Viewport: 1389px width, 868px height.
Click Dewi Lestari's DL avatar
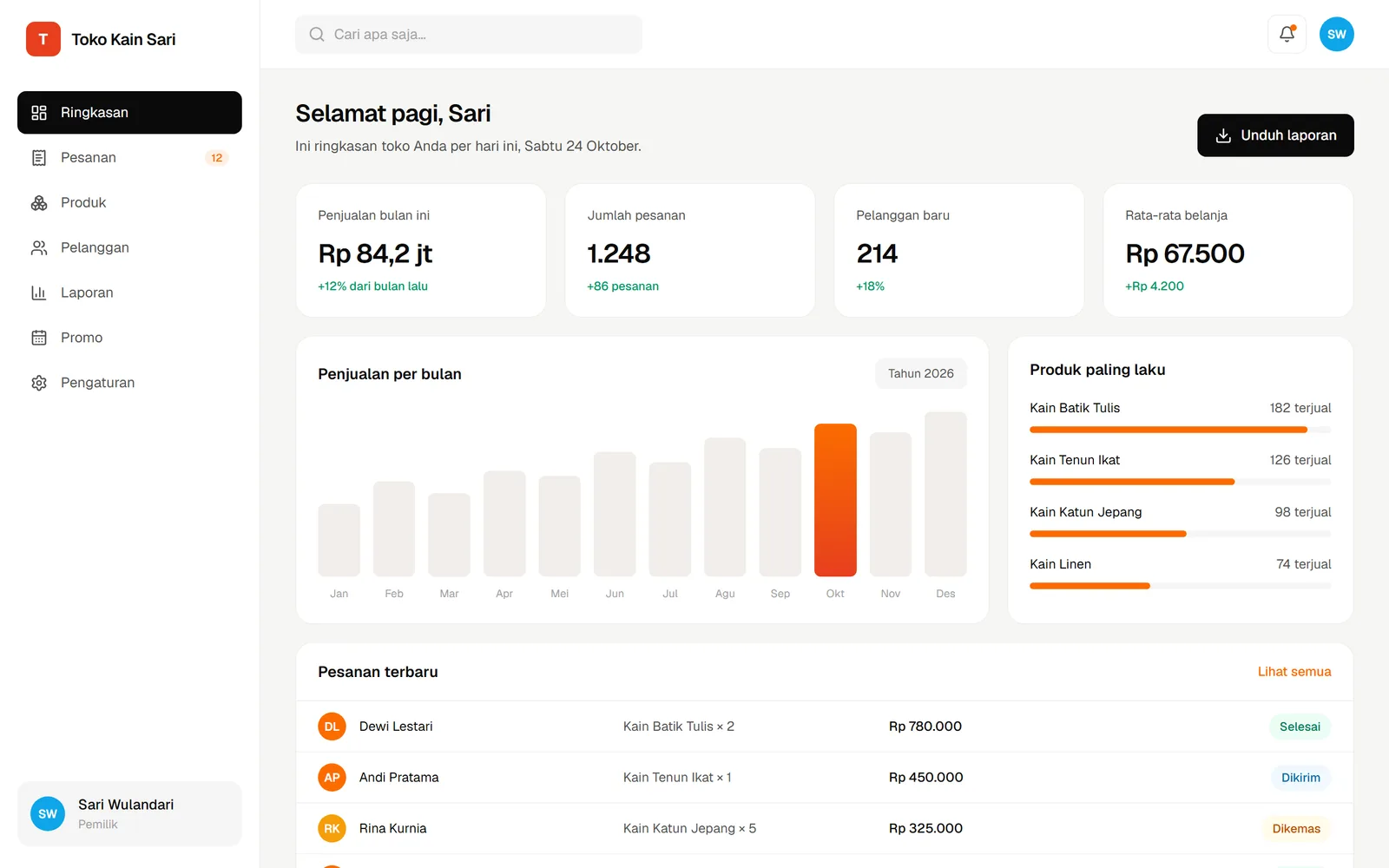point(332,727)
